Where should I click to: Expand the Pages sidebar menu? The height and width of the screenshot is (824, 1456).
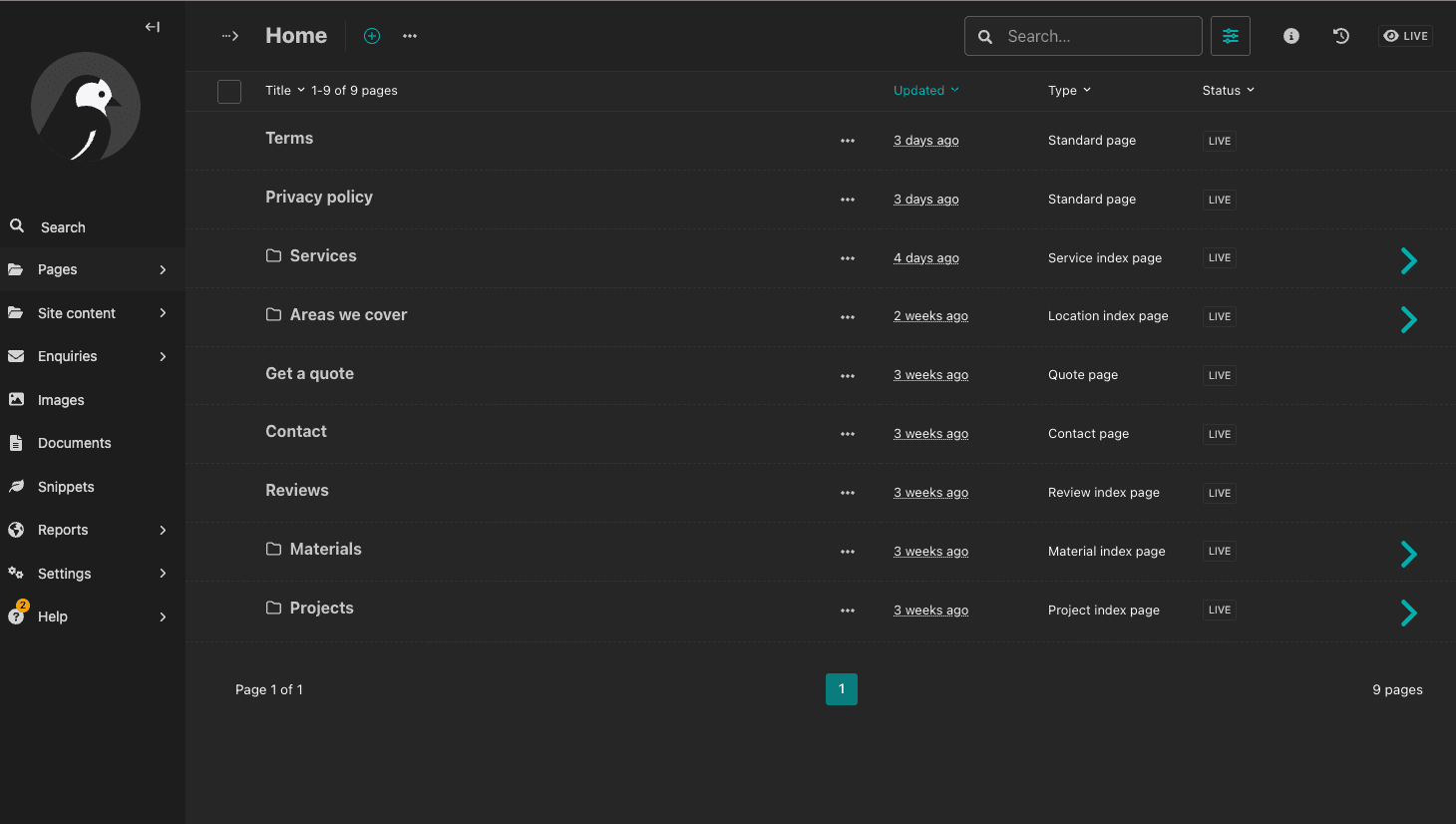(93, 269)
